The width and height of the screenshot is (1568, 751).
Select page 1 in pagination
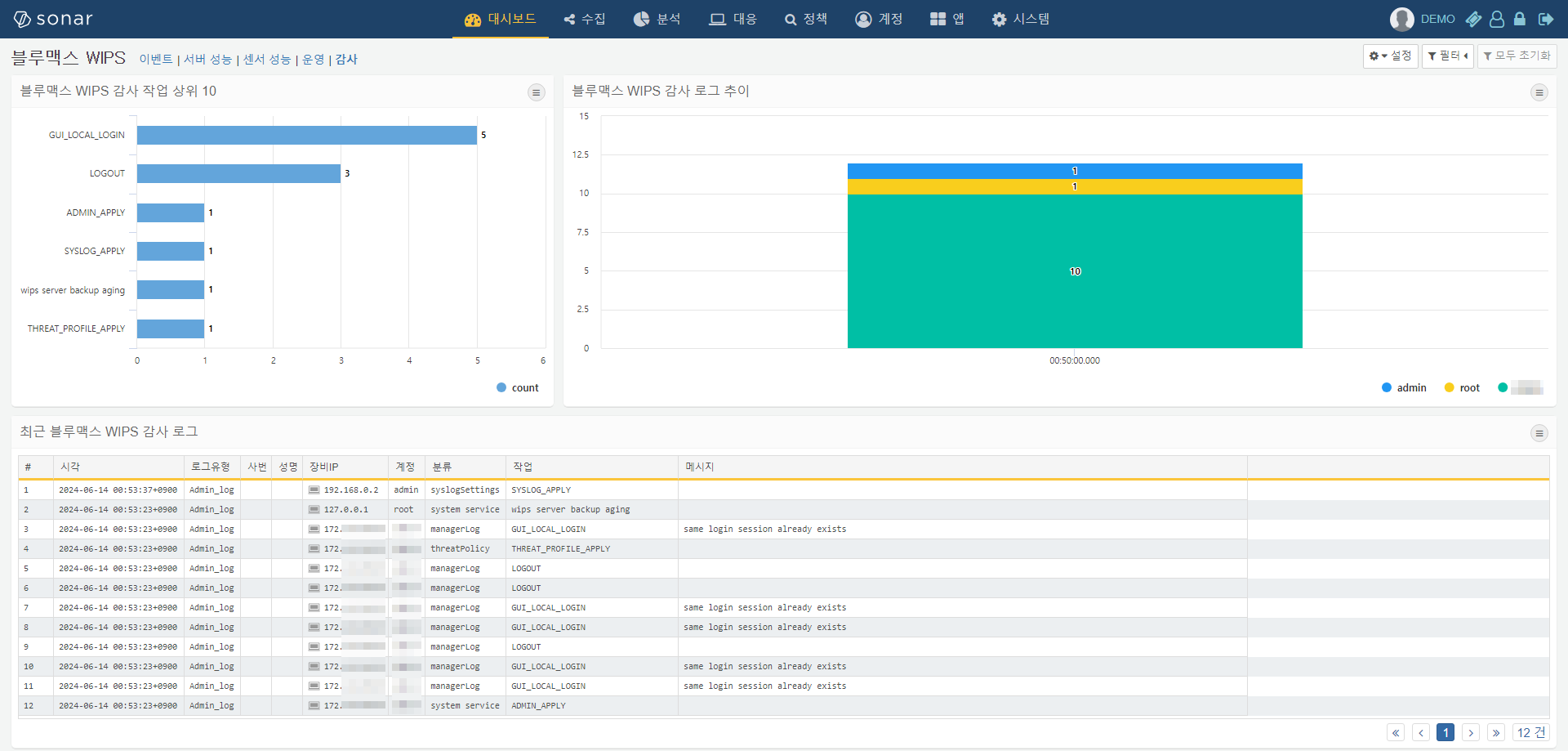(x=1445, y=733)
